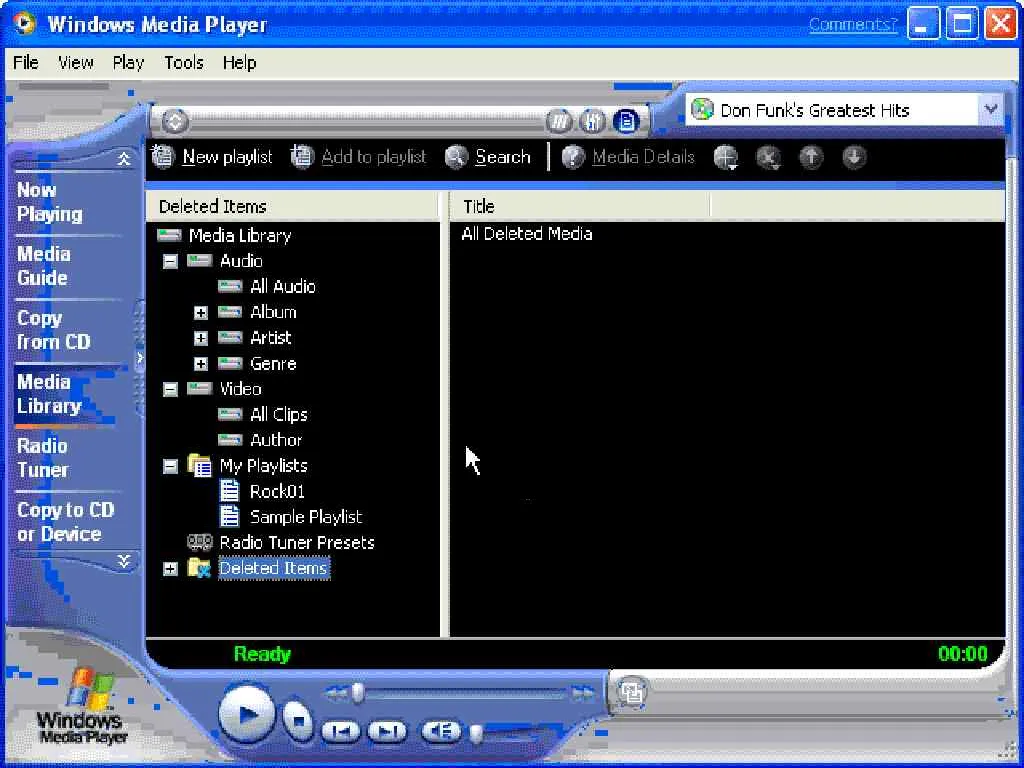Click the show equalizer settings icon
1024x768 pixels.
pyautogui.click(x=592, y=121)
